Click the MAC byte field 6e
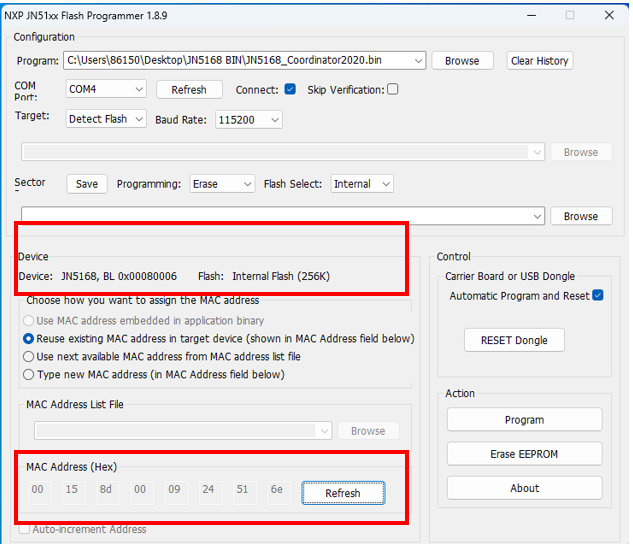Viewport: 633px width, 544px height. 279,492
